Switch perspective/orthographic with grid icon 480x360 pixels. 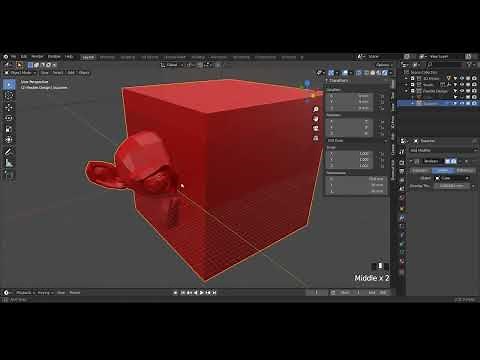316,138
